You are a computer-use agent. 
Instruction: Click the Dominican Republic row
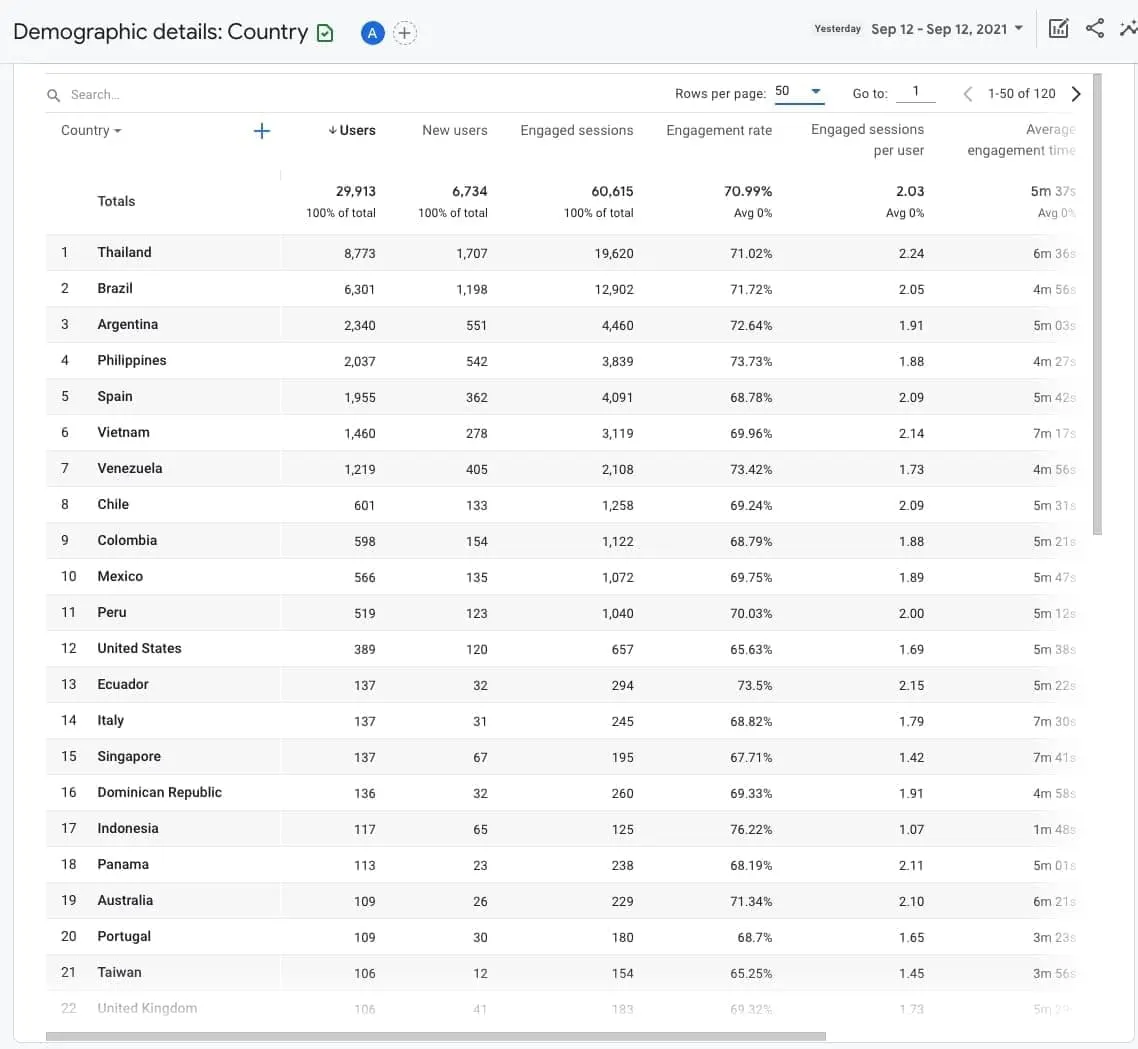click(x=561, y=793)
